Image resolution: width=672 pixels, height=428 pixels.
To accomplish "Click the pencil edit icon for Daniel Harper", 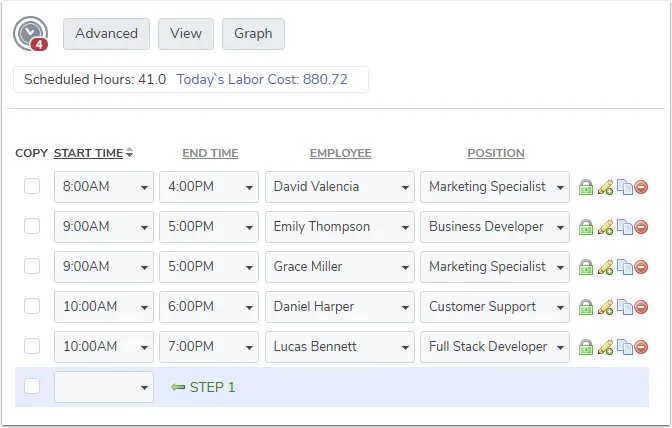I will pos(605,307).
